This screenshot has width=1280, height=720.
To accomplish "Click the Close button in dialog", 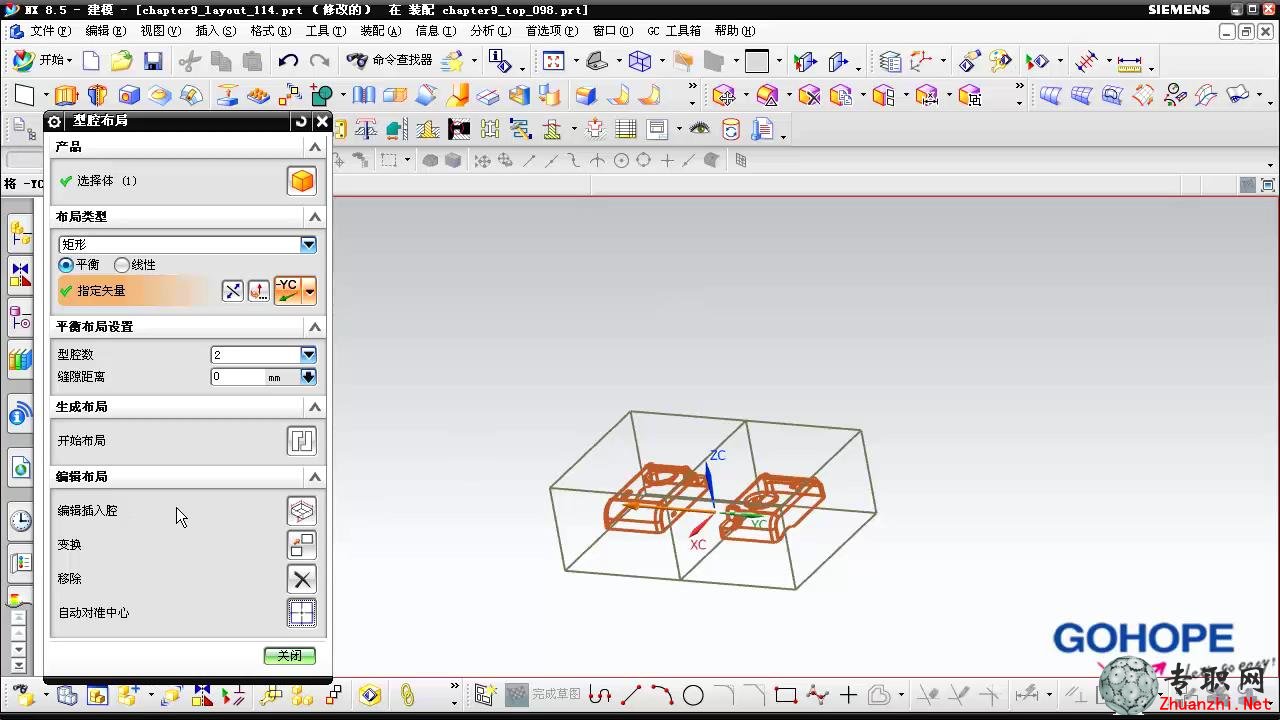I will pos(290,656).
